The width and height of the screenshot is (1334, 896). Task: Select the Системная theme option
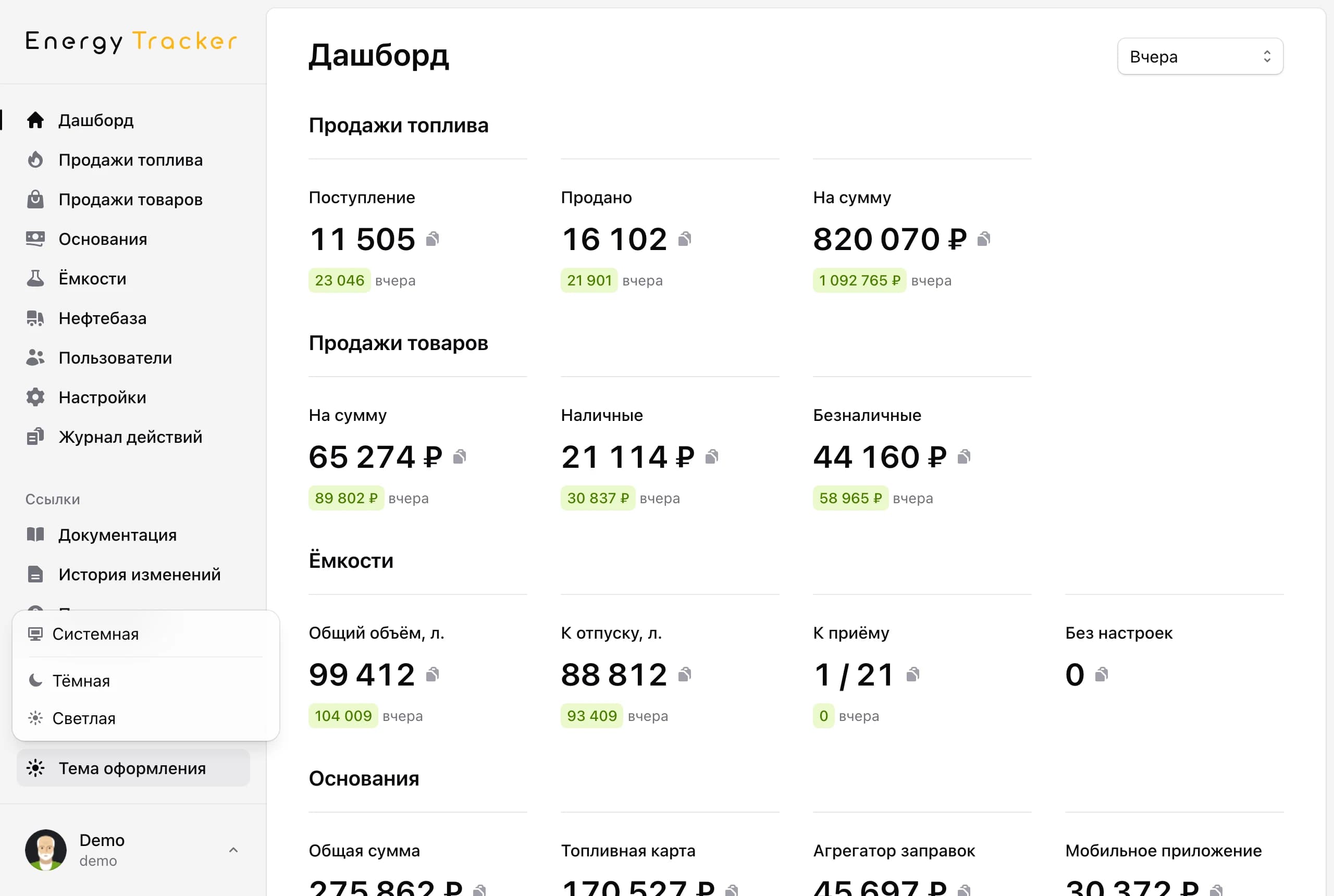tap(145, 634)
